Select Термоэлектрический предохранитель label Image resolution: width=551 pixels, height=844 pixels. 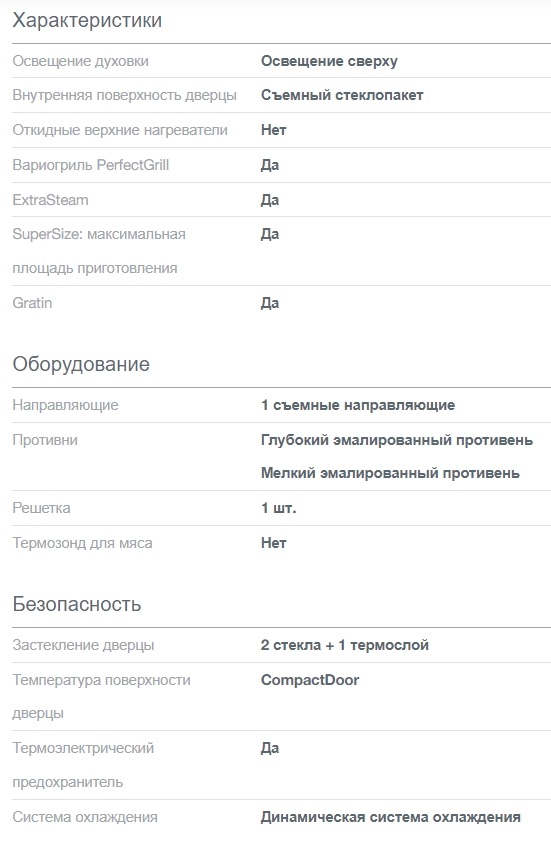tap(83, 765)
